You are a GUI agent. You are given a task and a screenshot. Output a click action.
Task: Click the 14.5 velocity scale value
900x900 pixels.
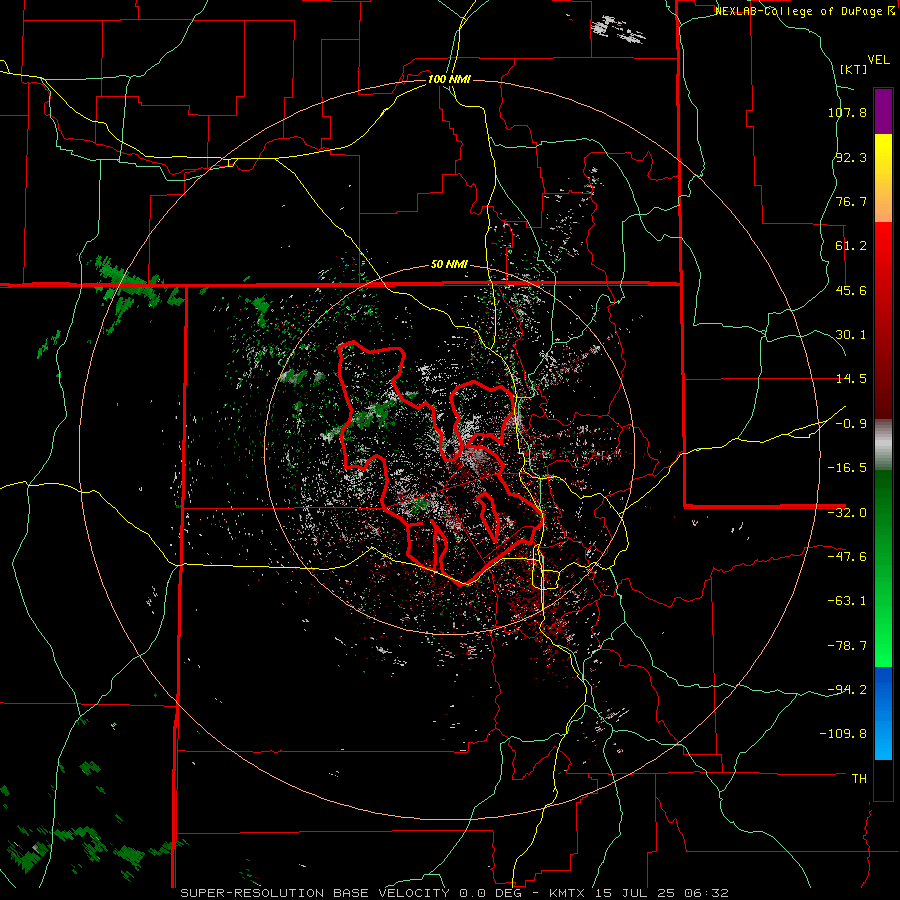pyautogui.click(x=851, y=379)
